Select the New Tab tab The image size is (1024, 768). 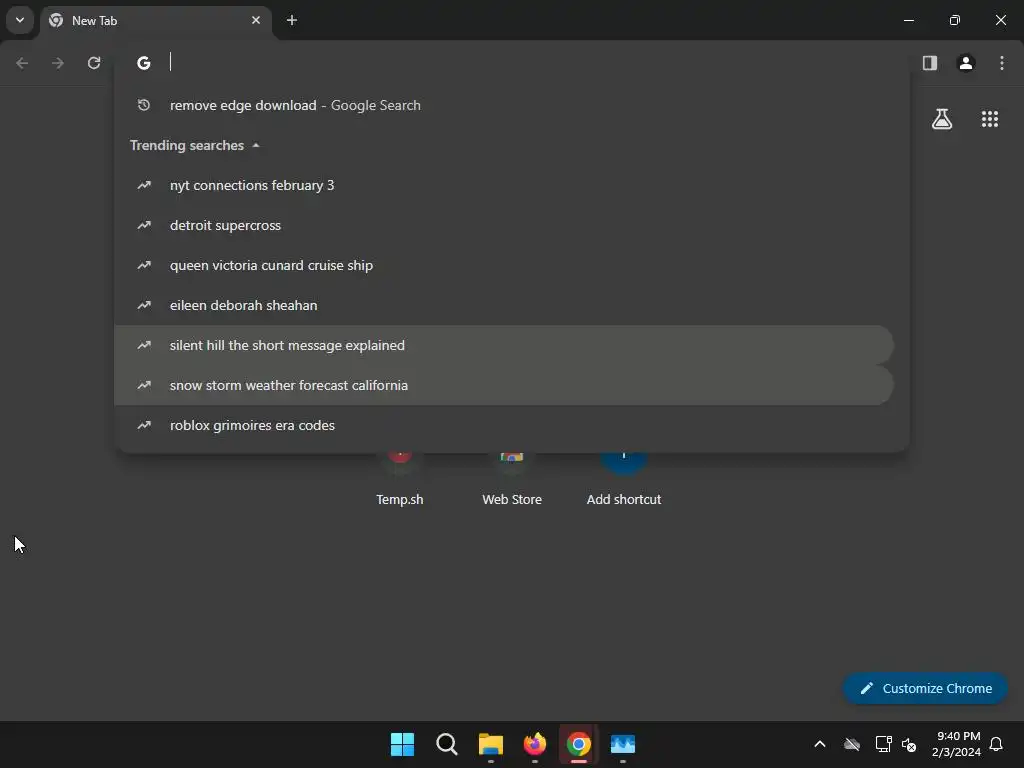click(x=155, y=20)
